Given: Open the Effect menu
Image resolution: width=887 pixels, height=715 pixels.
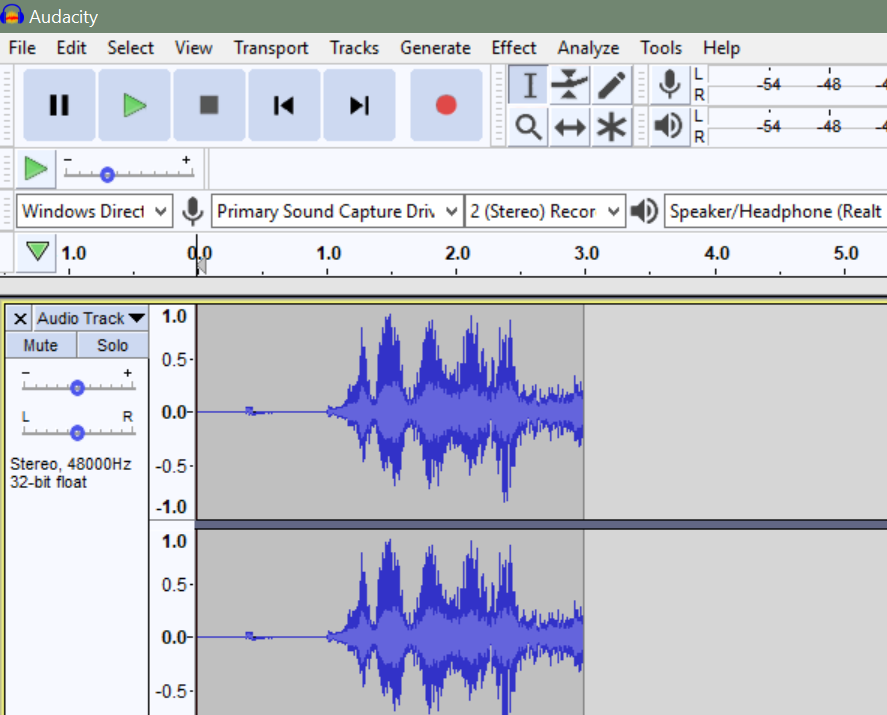Looking at the screenshot, I should [513, 47].
